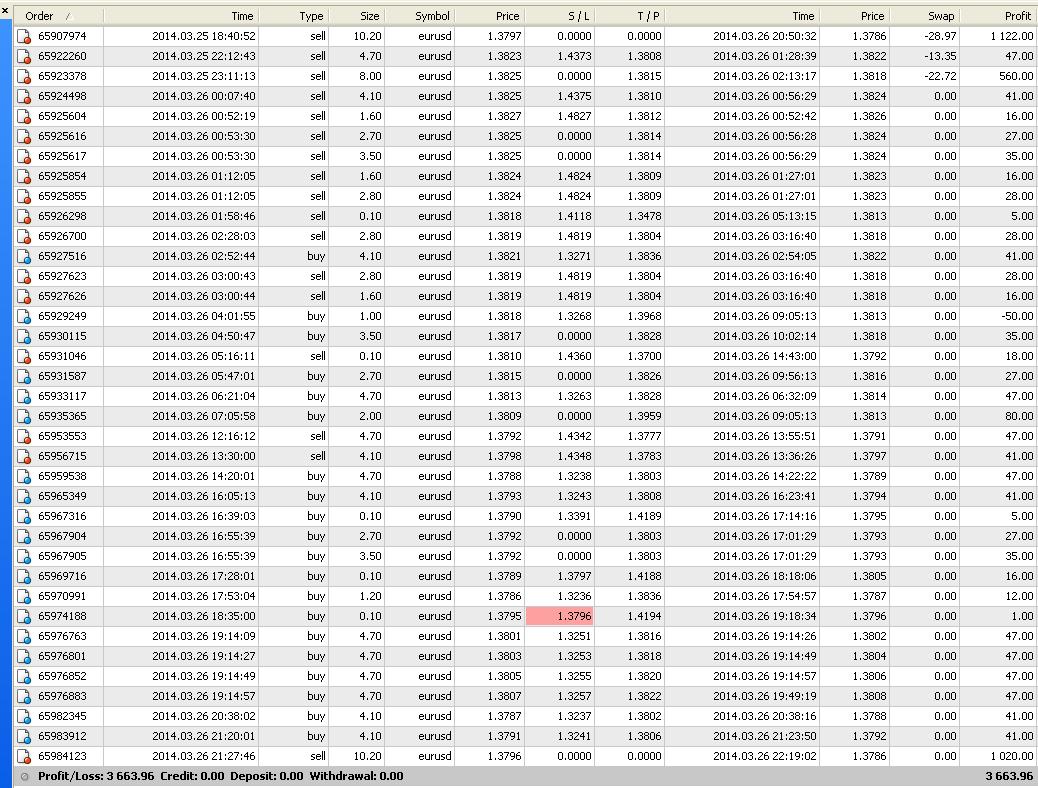The width and height of the screenshot is (1038, 788).
Task: Select the highlighted S/L value 1.3796
Action: point(559,616)
